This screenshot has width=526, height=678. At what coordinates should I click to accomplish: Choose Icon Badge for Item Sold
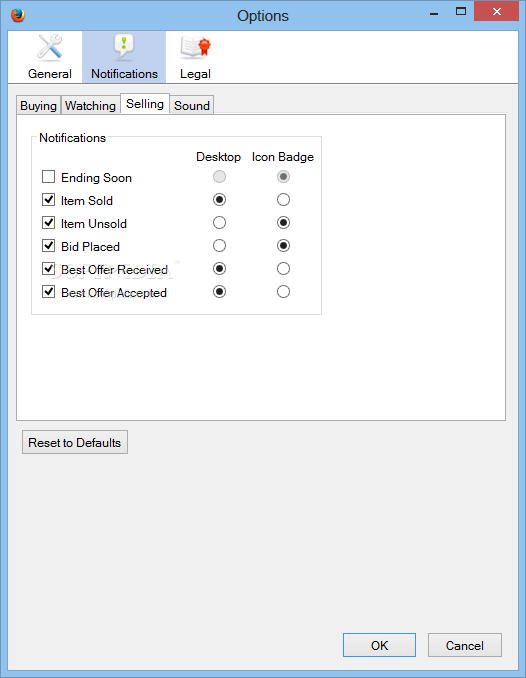tap(283, 200)
